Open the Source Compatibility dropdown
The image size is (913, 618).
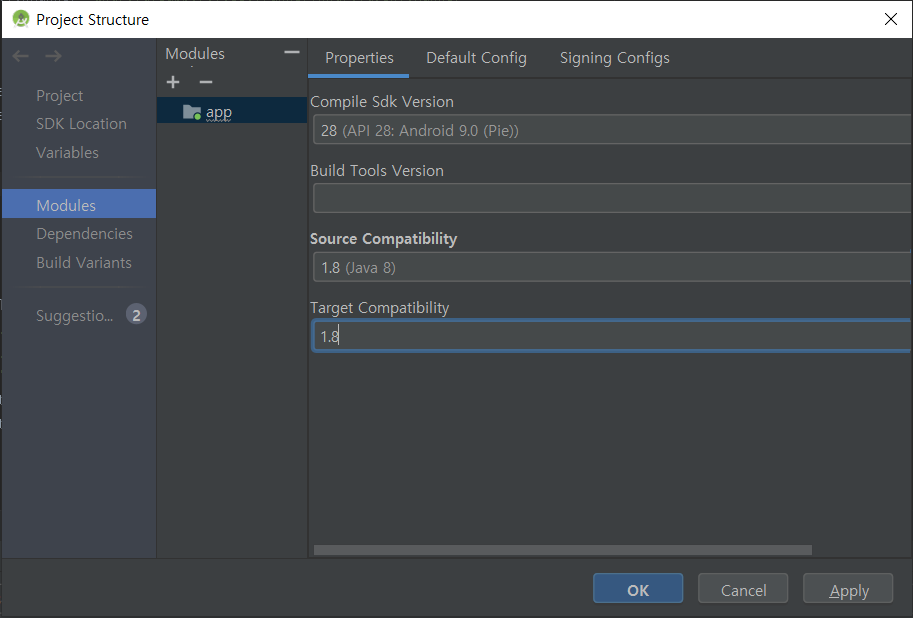click(x=612, y=267)
